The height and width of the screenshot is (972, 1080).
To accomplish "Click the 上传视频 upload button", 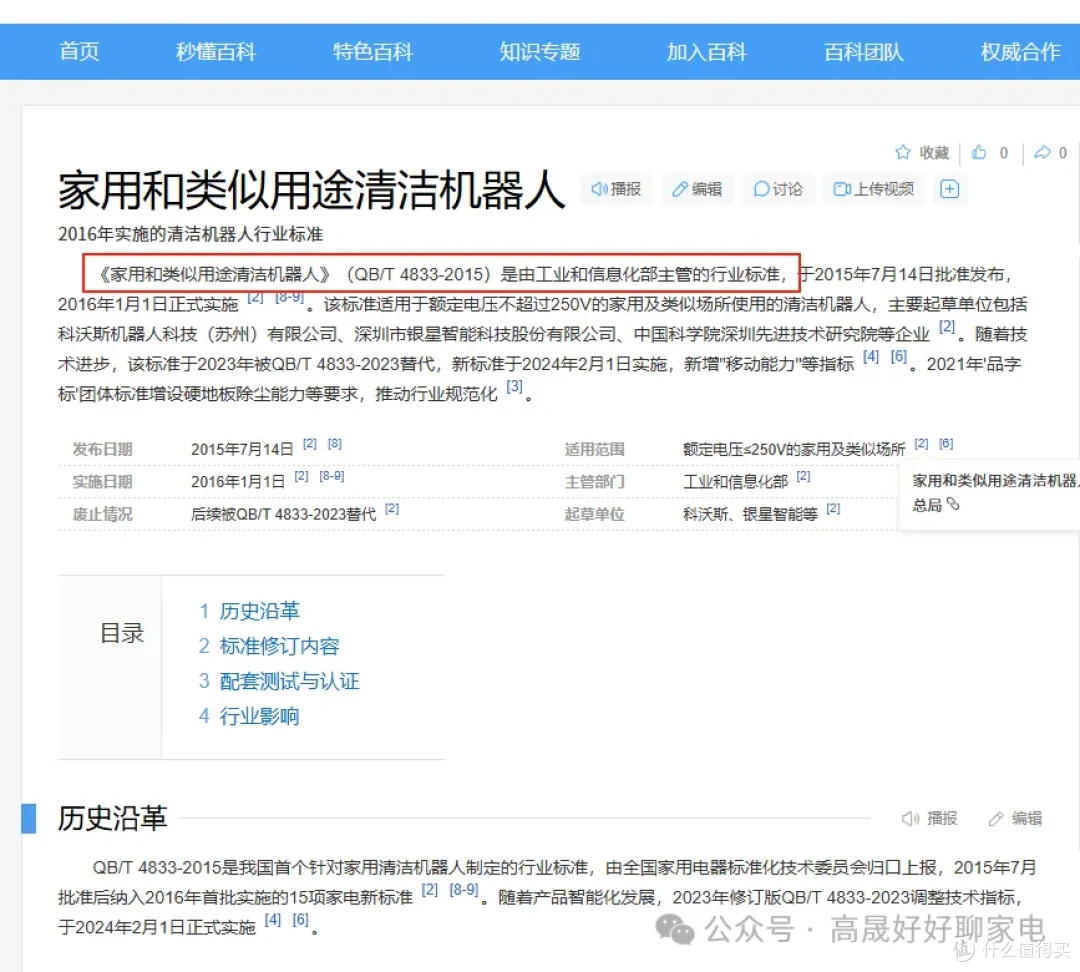I will pyautogui.click(x=873, y=189).
